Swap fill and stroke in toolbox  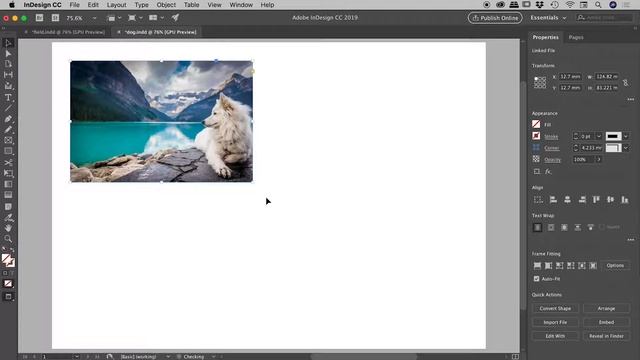point(12,249)
